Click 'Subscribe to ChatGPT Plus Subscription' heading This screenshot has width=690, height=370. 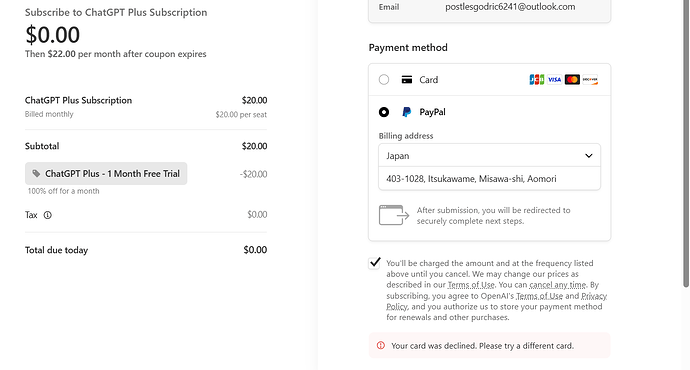coord(116,12)
